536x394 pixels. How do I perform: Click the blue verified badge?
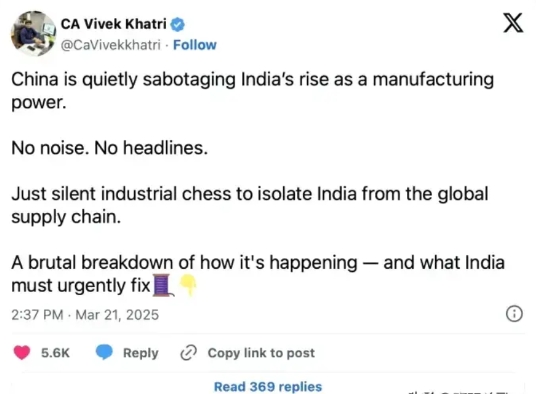click(177, 24)
